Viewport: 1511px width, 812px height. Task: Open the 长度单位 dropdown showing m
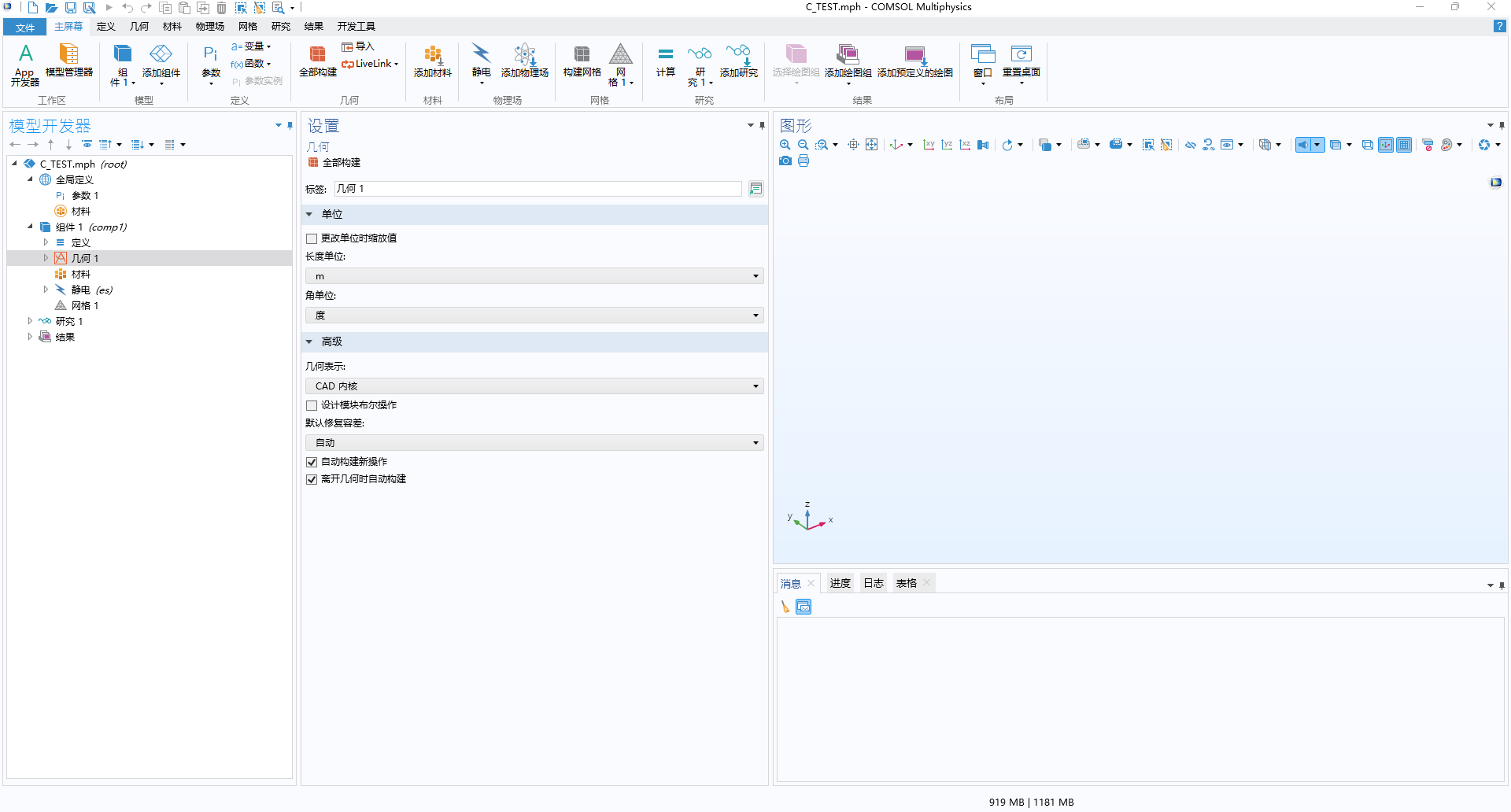534,276
